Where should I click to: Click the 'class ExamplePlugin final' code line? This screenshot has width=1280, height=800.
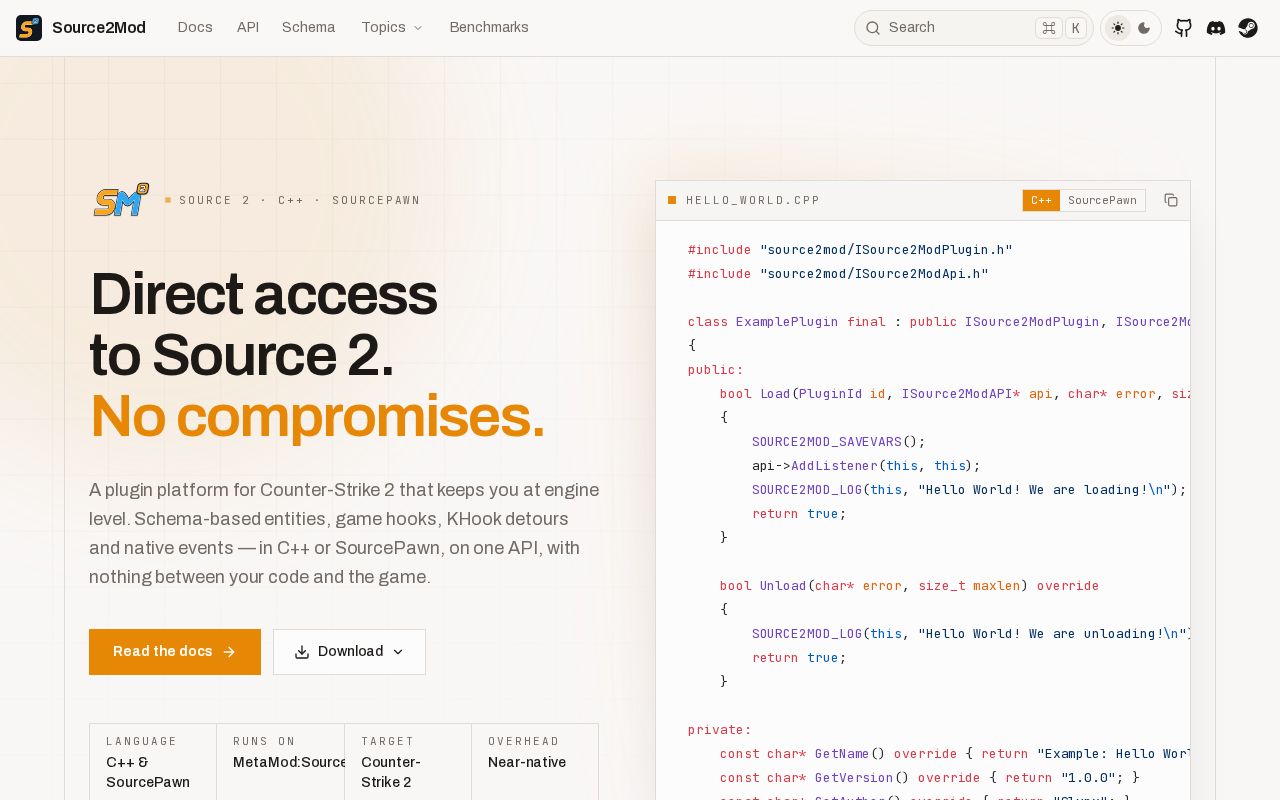[939, 322]
